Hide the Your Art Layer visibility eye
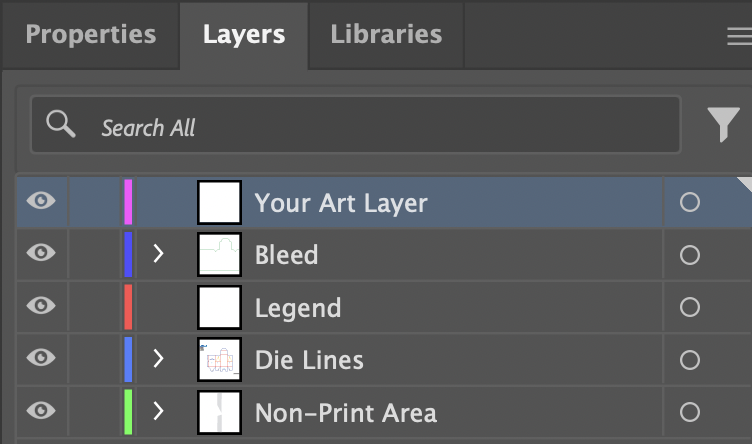This screenshot has height=444, width=752. pos(41,202)
